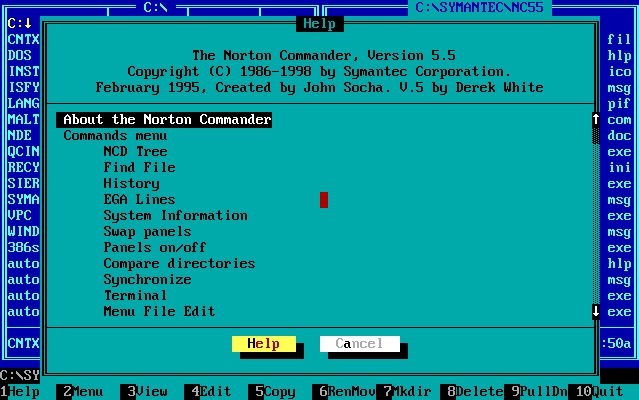Click the Cancel button
Screen dimensions: 639x400
(359, 344)
